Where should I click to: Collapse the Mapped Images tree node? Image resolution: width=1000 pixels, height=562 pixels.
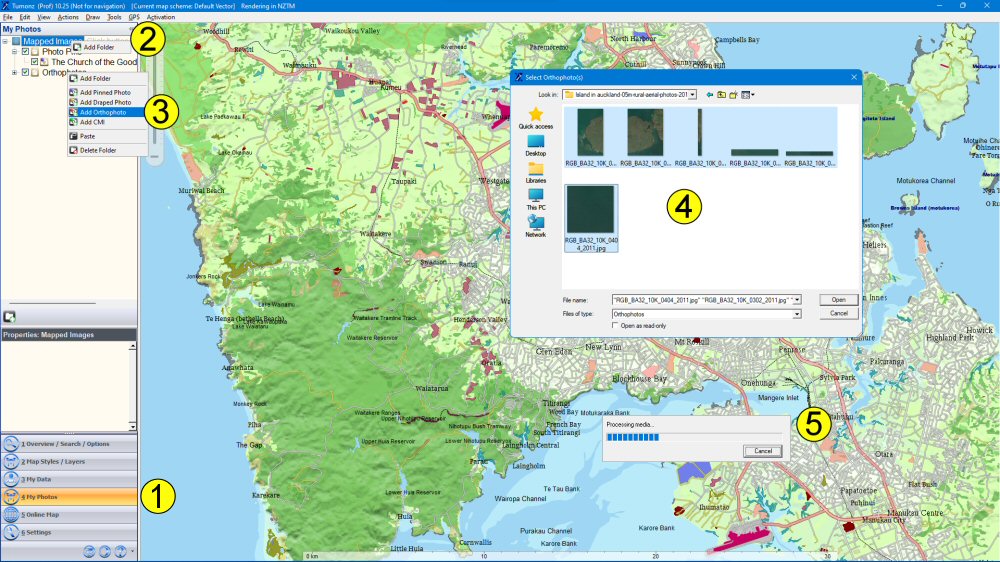[x=5, y=41]
